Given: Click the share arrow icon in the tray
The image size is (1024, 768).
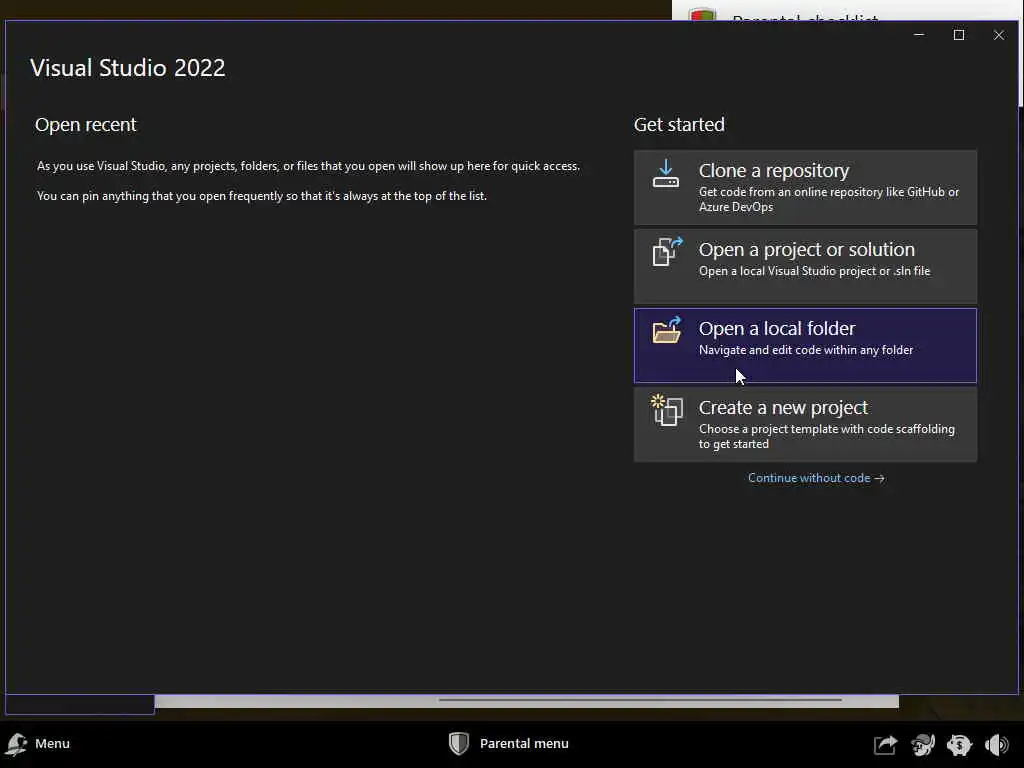Looking at the screenshot, I should click(886, 744).
